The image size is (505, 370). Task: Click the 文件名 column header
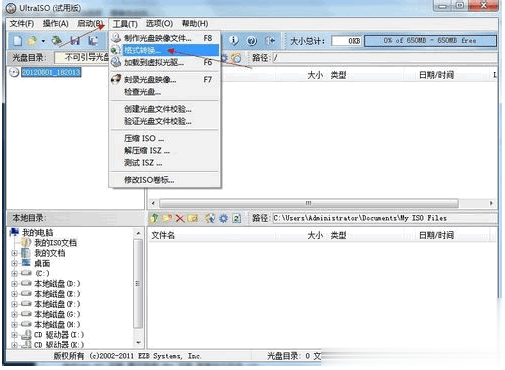point(163,235)
